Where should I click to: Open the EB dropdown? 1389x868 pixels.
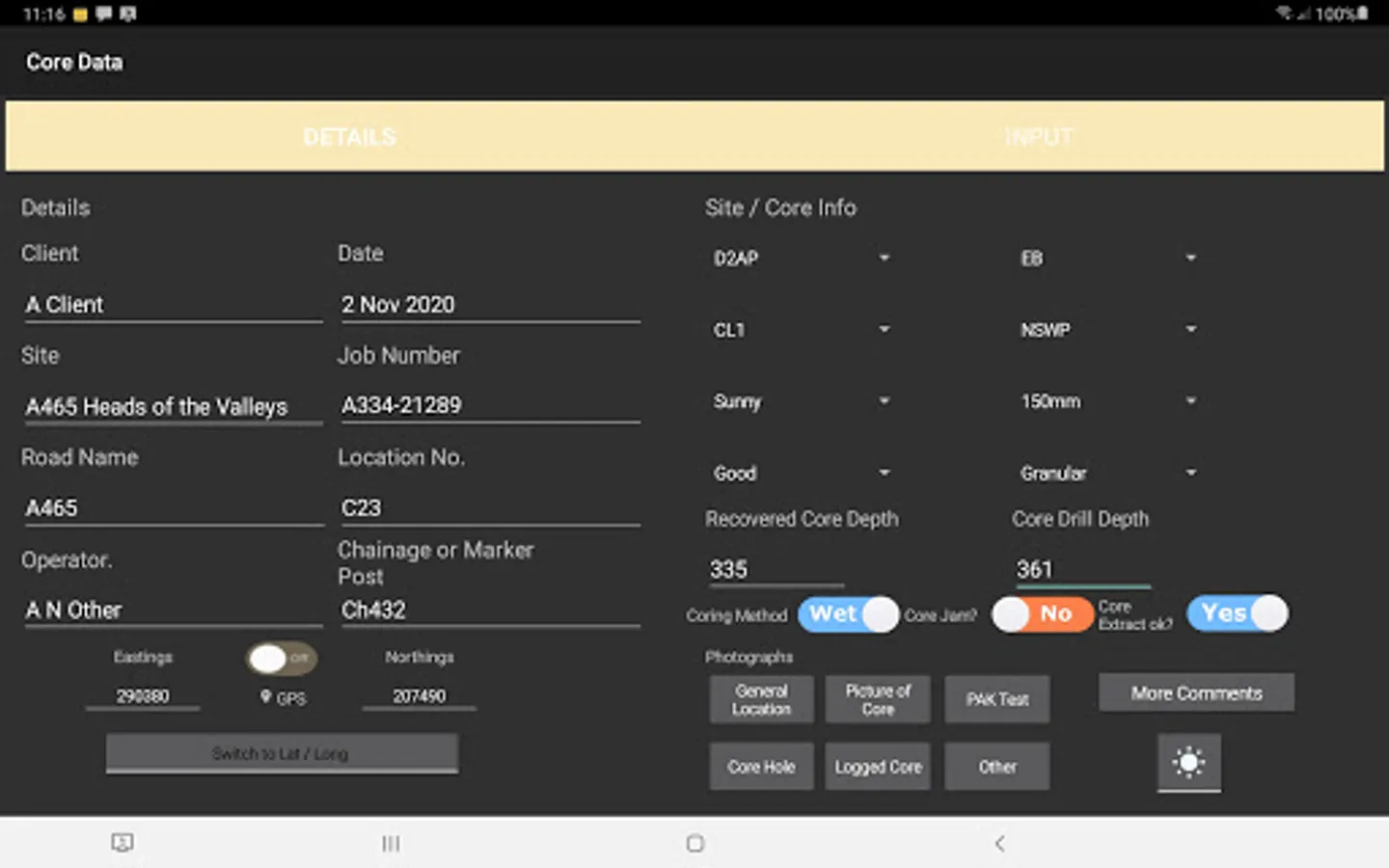pyautogui.click(x=1107, y=258)
